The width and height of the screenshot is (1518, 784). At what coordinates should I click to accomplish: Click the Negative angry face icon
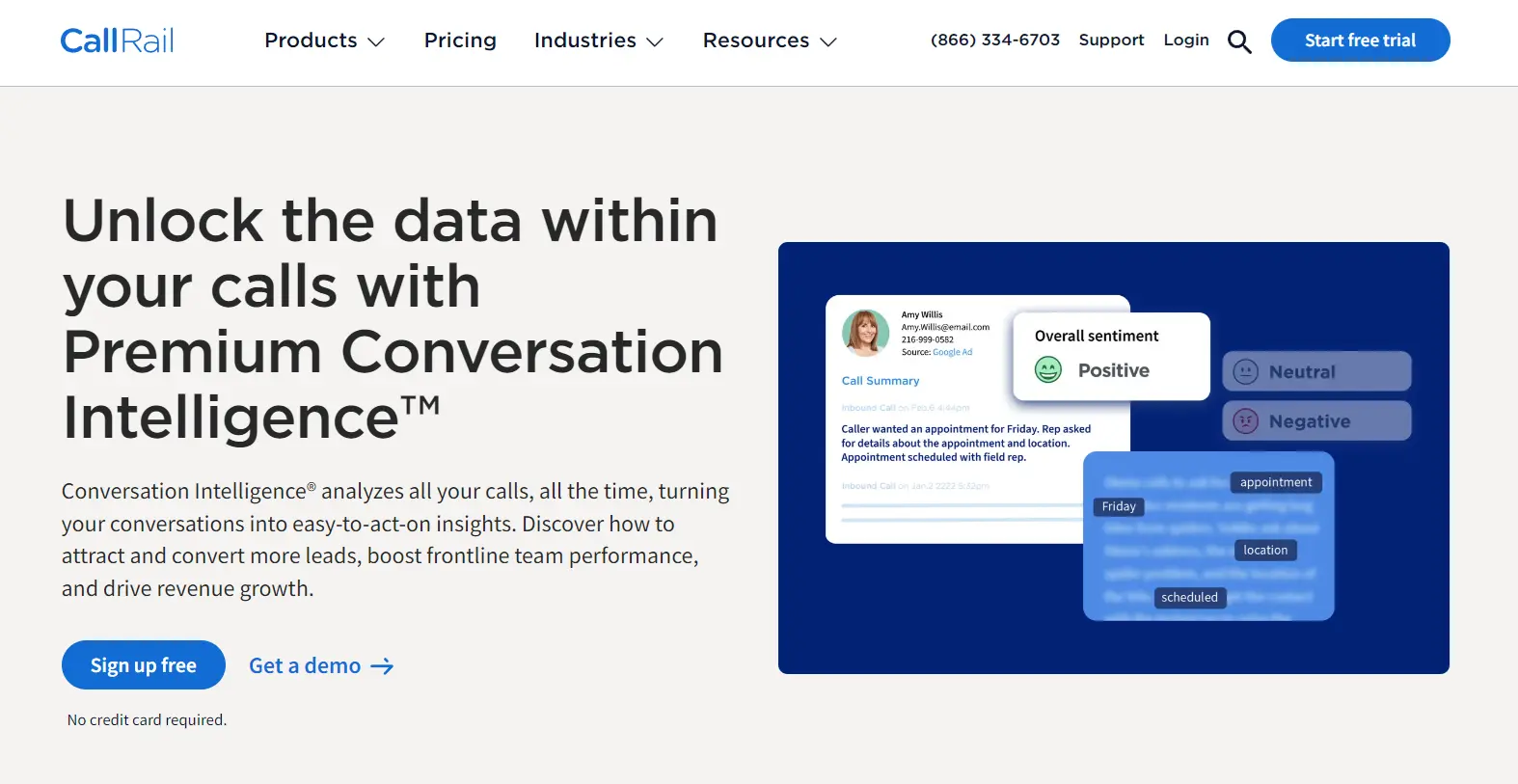click(1246, 420)
